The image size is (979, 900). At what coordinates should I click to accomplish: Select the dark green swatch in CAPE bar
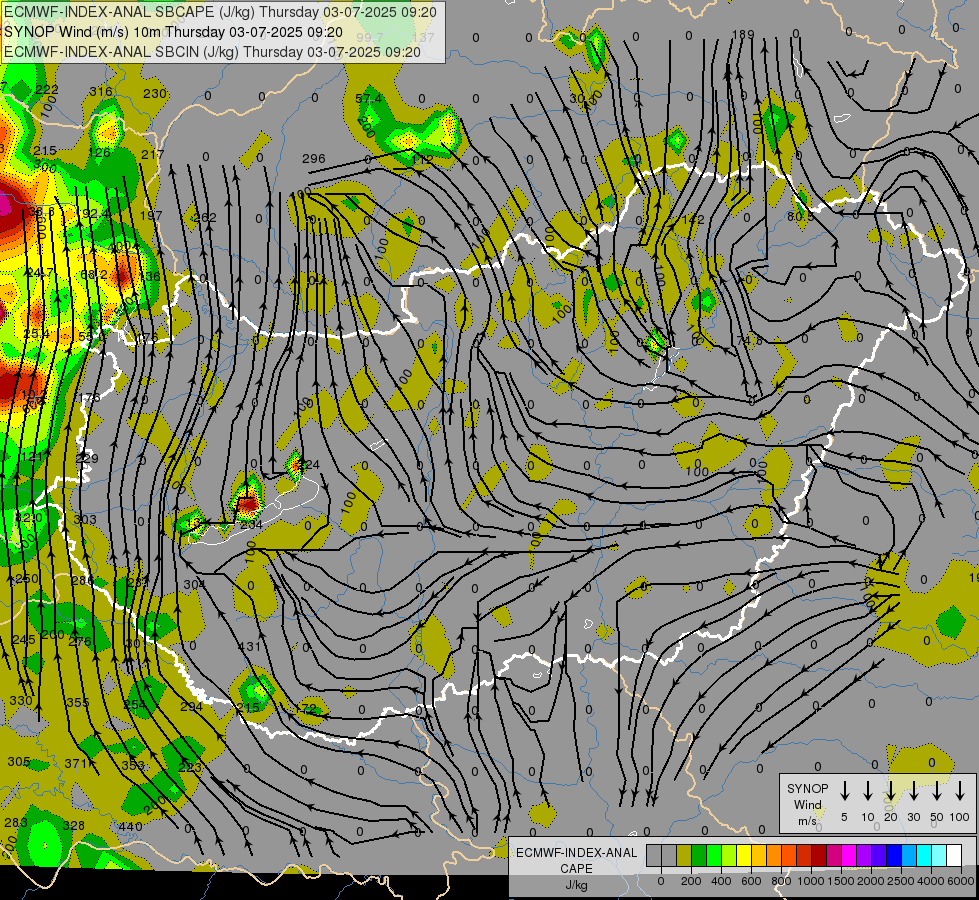[699, 855]
